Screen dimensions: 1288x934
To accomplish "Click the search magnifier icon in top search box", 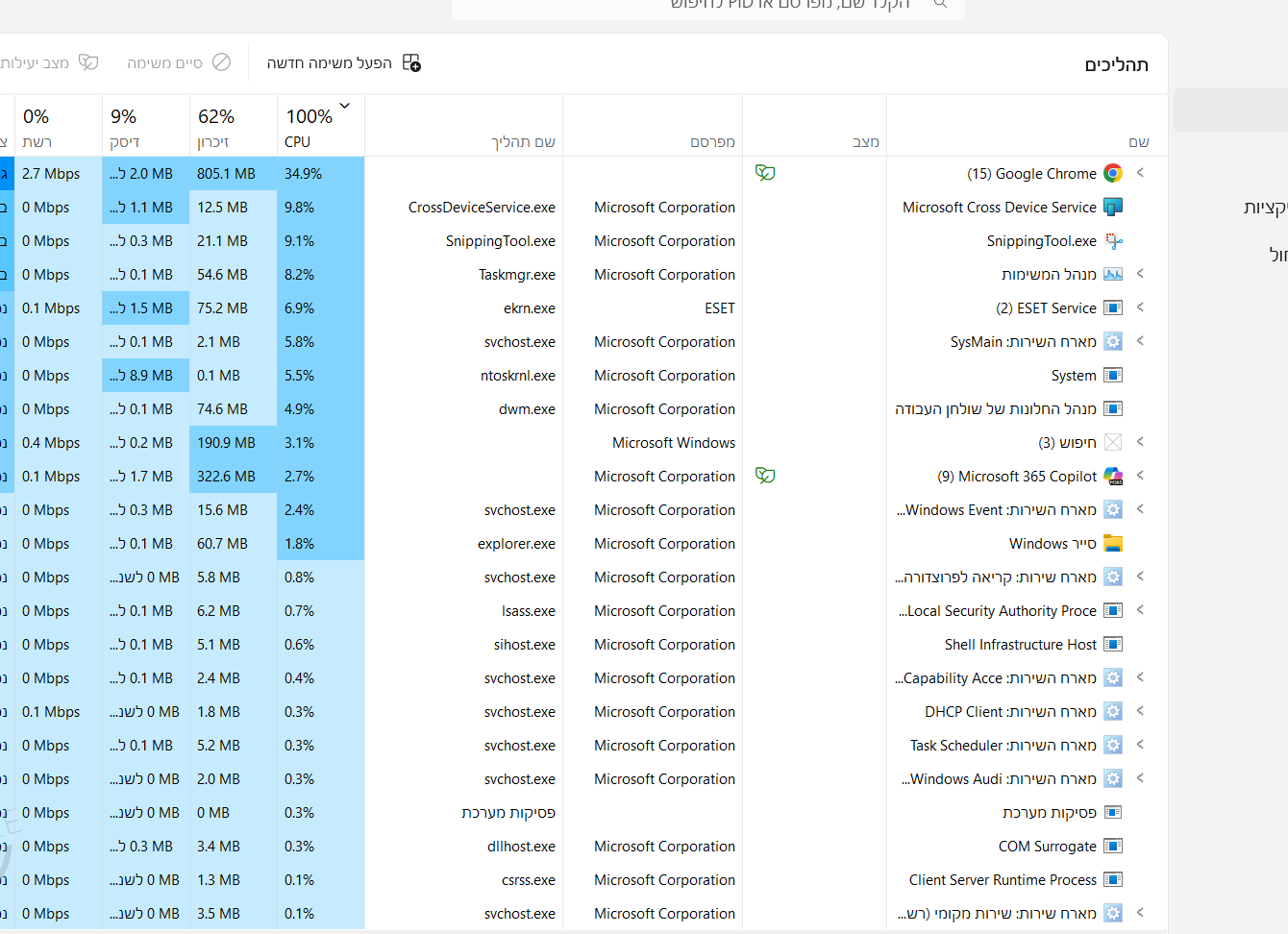I will tap(941, 4).
